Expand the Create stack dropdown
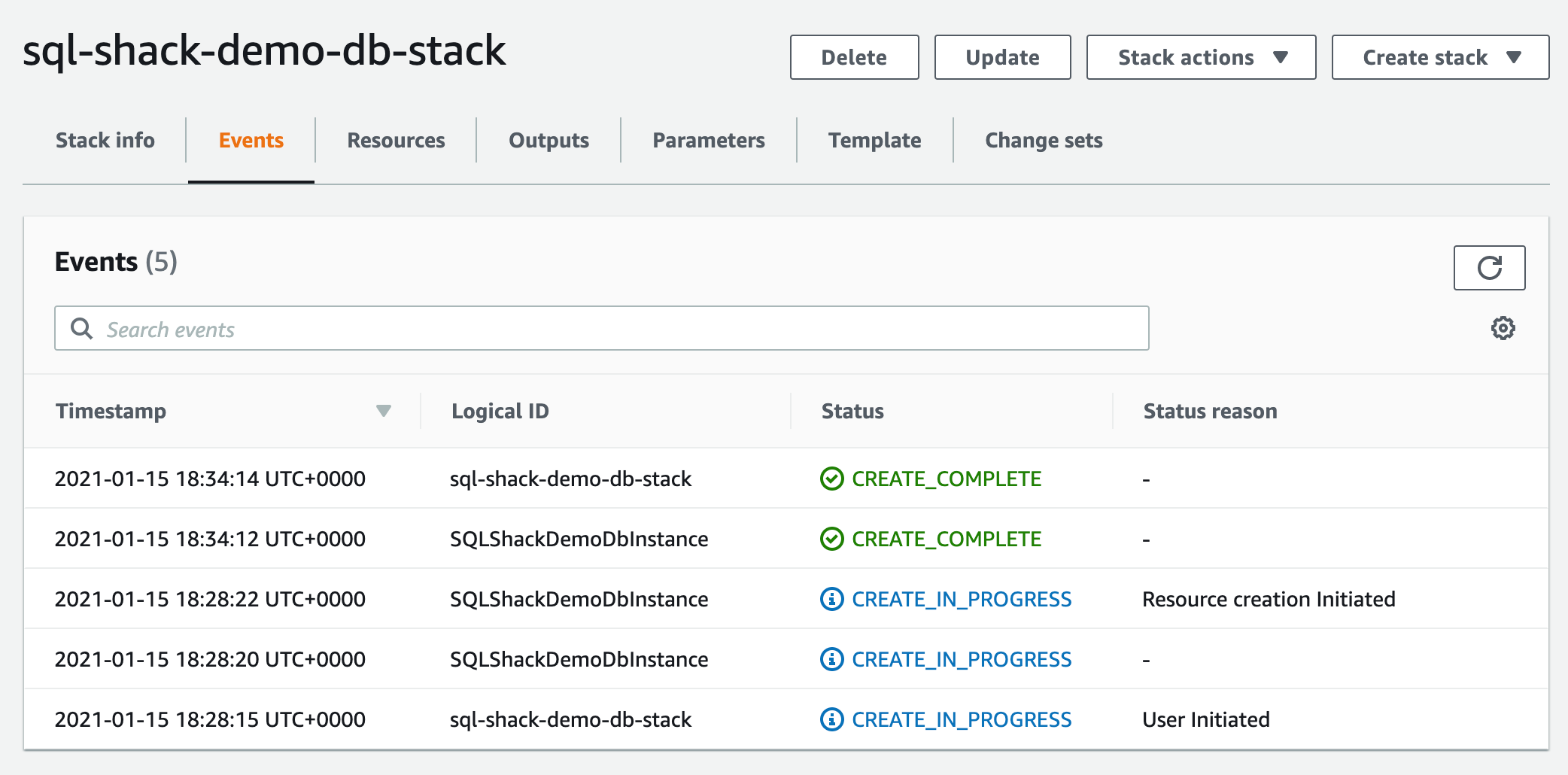 pyautogui.click(x=1439, y=57)
